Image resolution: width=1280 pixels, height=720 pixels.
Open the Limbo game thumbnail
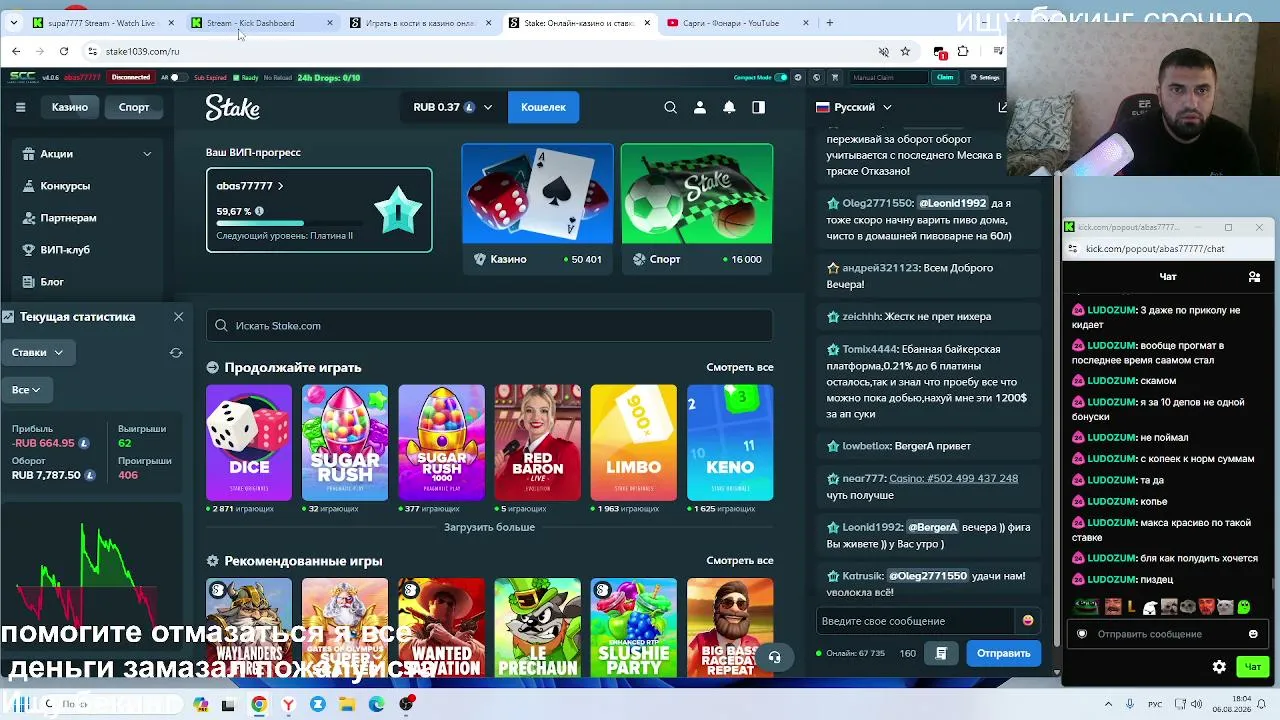(633, 442)
